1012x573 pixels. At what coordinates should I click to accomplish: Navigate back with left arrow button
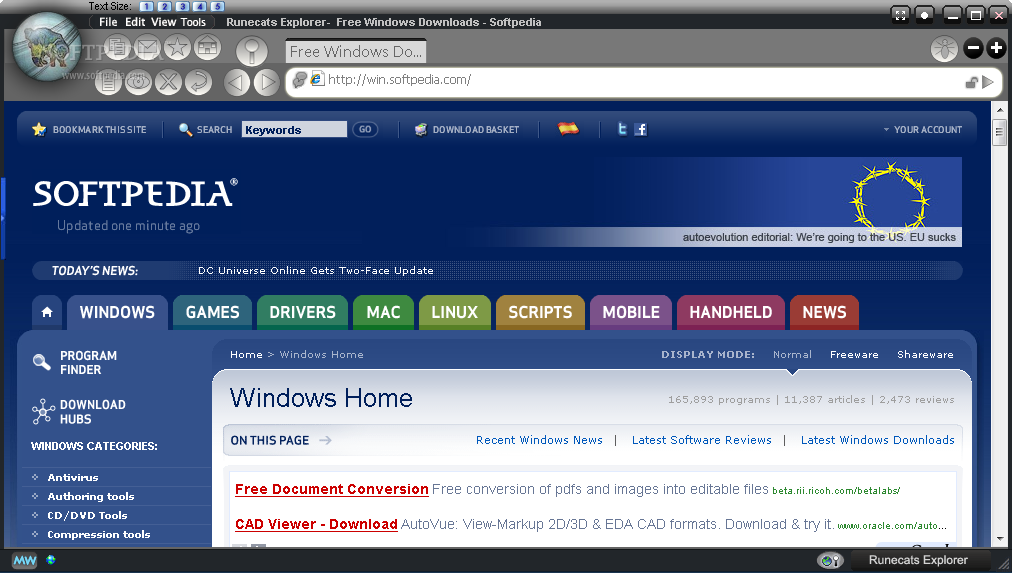[237, 83]
